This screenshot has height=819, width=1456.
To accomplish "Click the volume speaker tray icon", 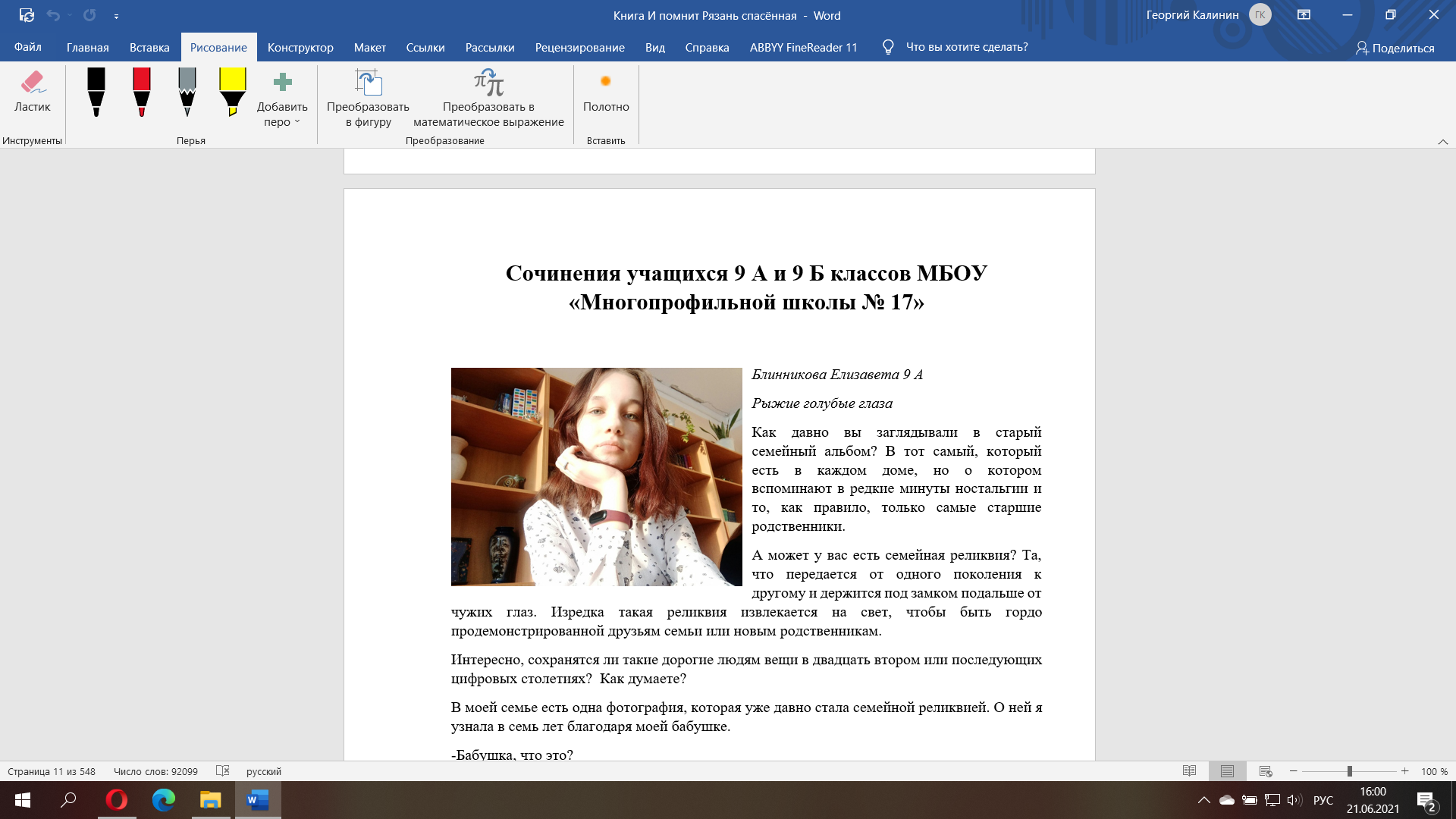I will (1294, 800).
